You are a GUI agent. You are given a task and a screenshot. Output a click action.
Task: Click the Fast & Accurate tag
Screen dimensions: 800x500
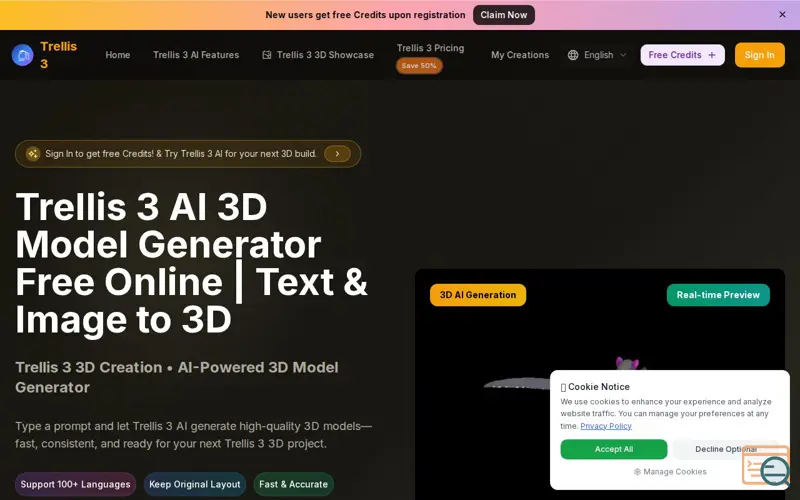pyautogui.click(x=293, y=484)
